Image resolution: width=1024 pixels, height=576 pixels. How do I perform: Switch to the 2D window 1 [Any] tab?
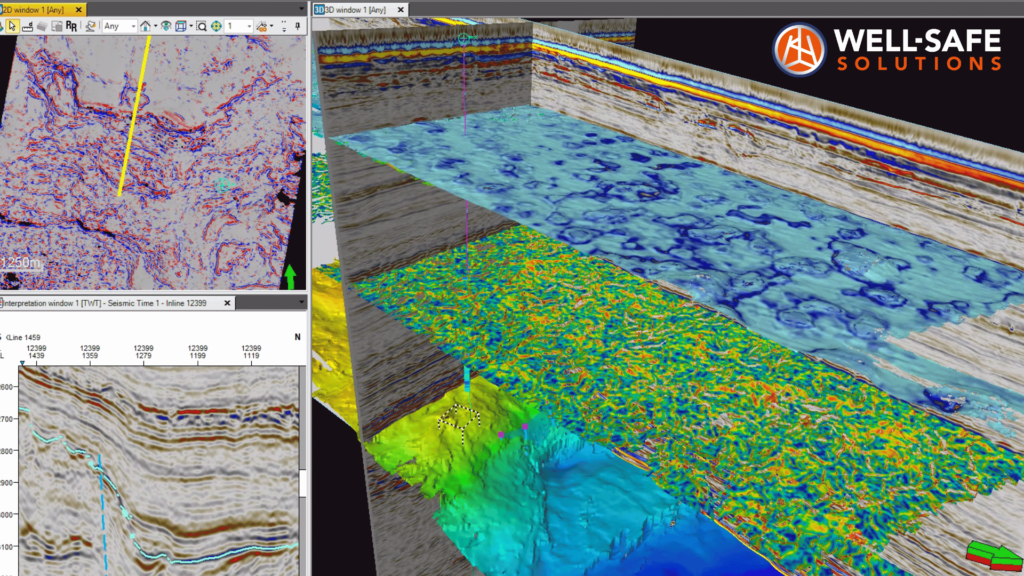pyautogui.click(x=35, y=7)
